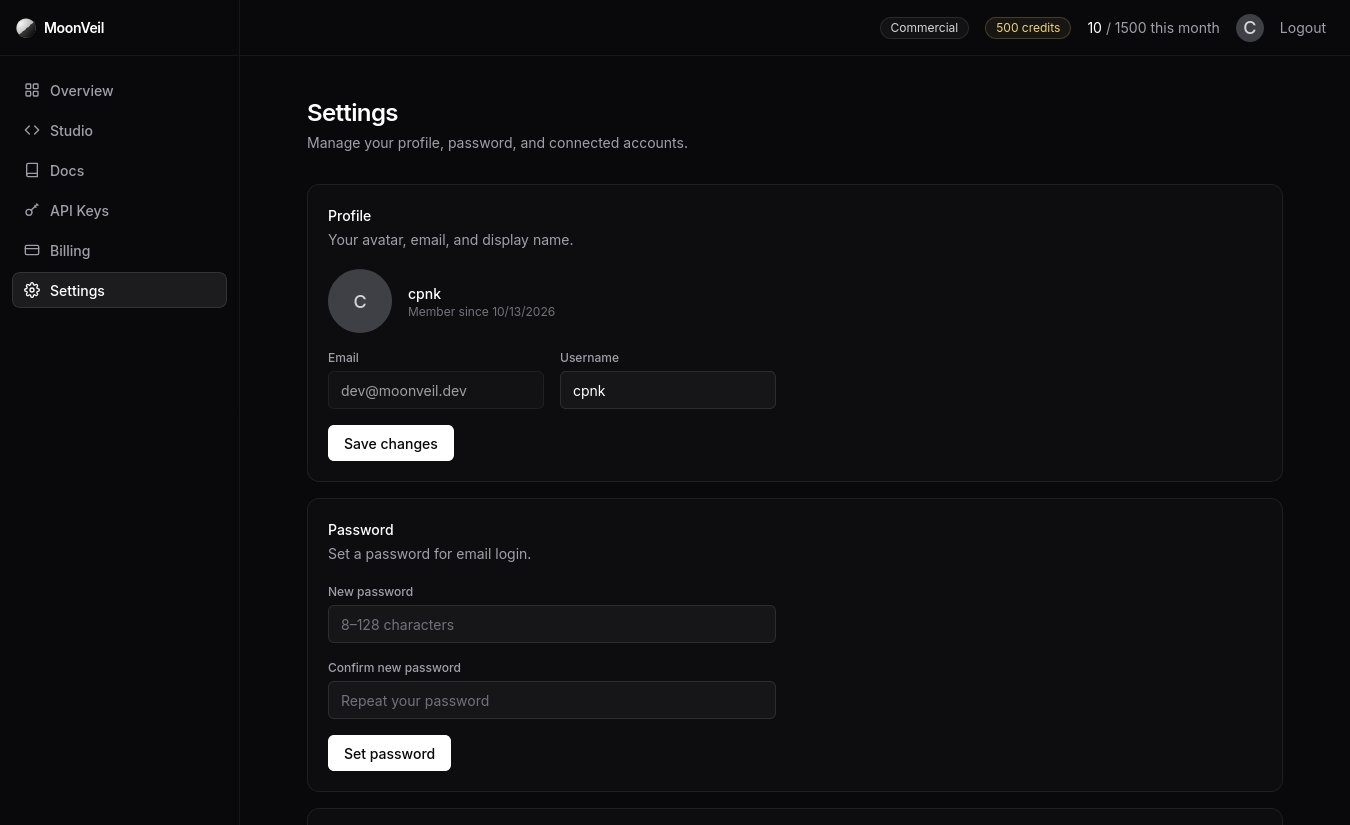Viewport: 1350px width, 825px height.
Task: Click the Overview grid icon in sidebar
Action: pos(32,90)
